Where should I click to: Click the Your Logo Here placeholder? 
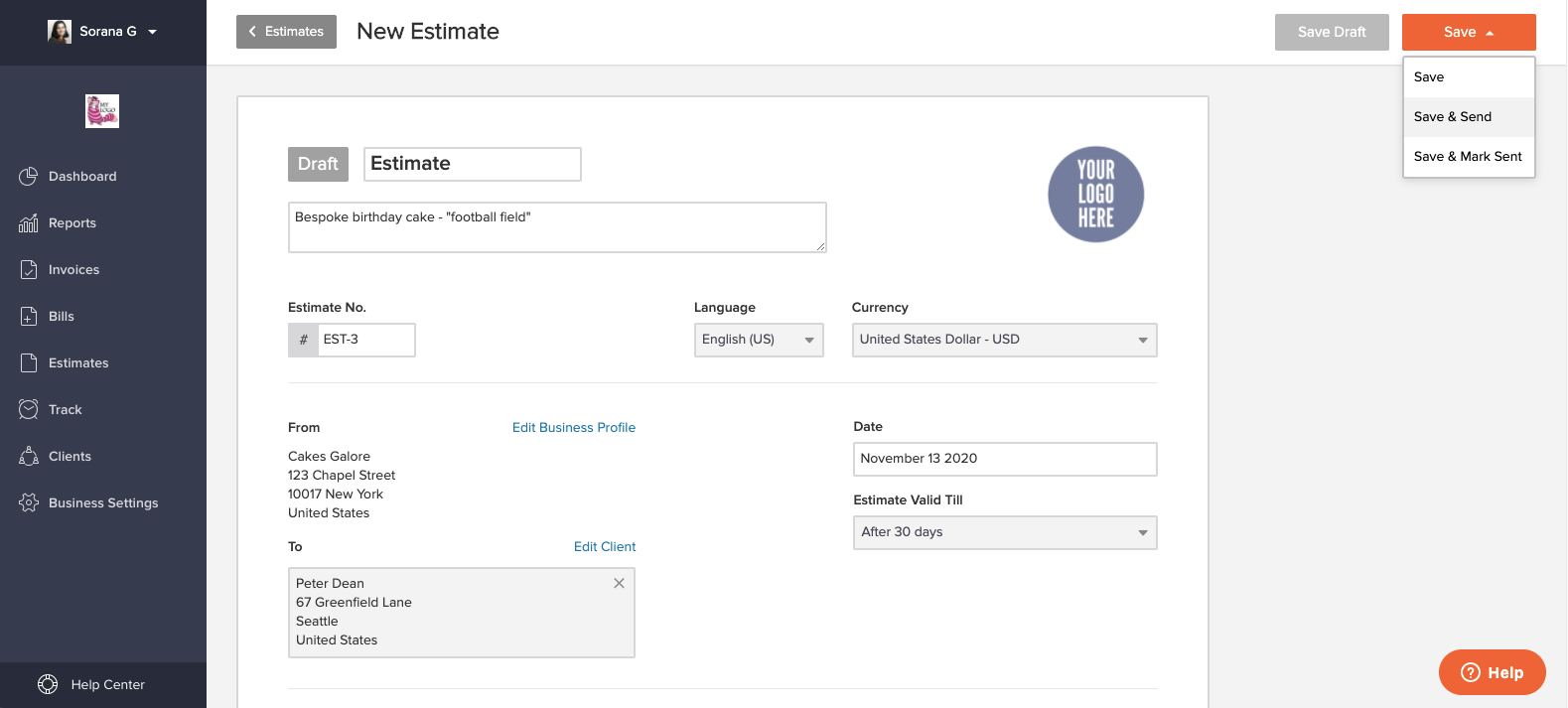point(1096,195)
